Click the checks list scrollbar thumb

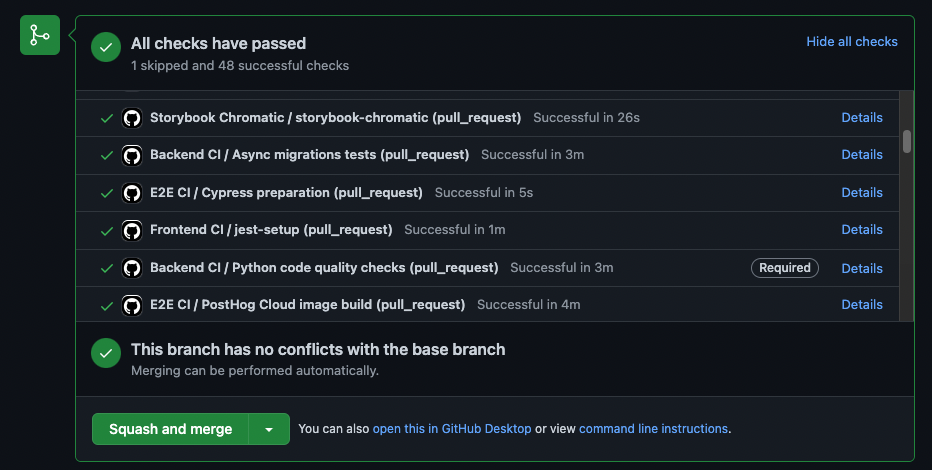coord(907,141)
